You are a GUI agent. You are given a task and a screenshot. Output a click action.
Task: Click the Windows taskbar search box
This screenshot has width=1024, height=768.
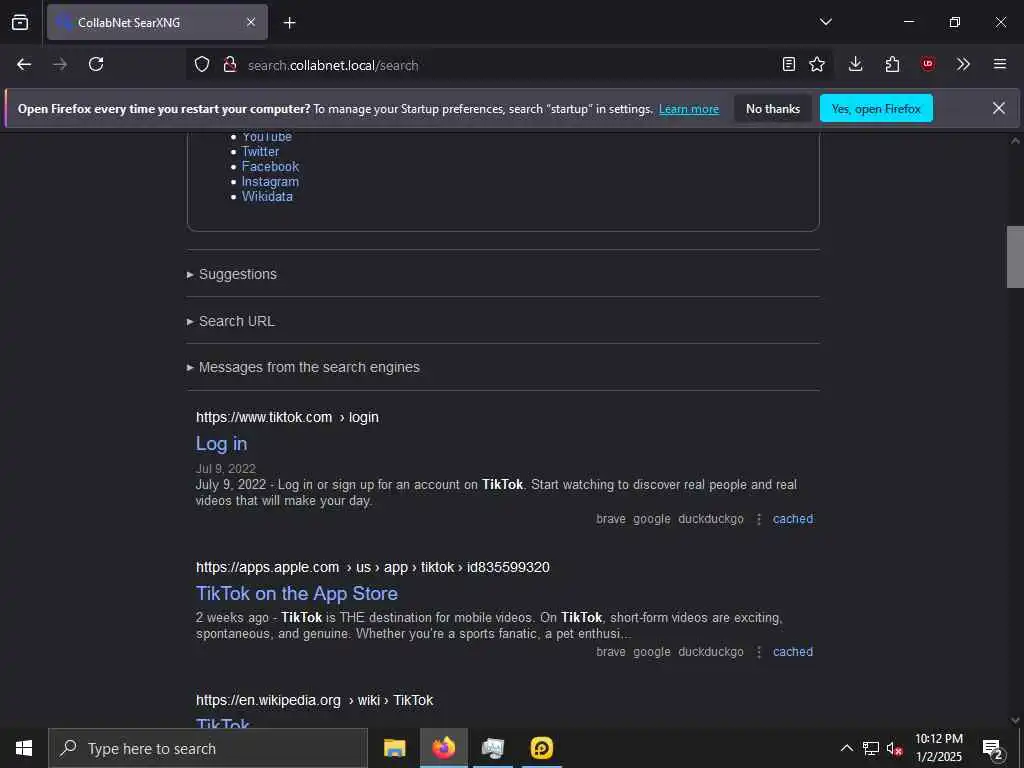click(x=208, y=748)
